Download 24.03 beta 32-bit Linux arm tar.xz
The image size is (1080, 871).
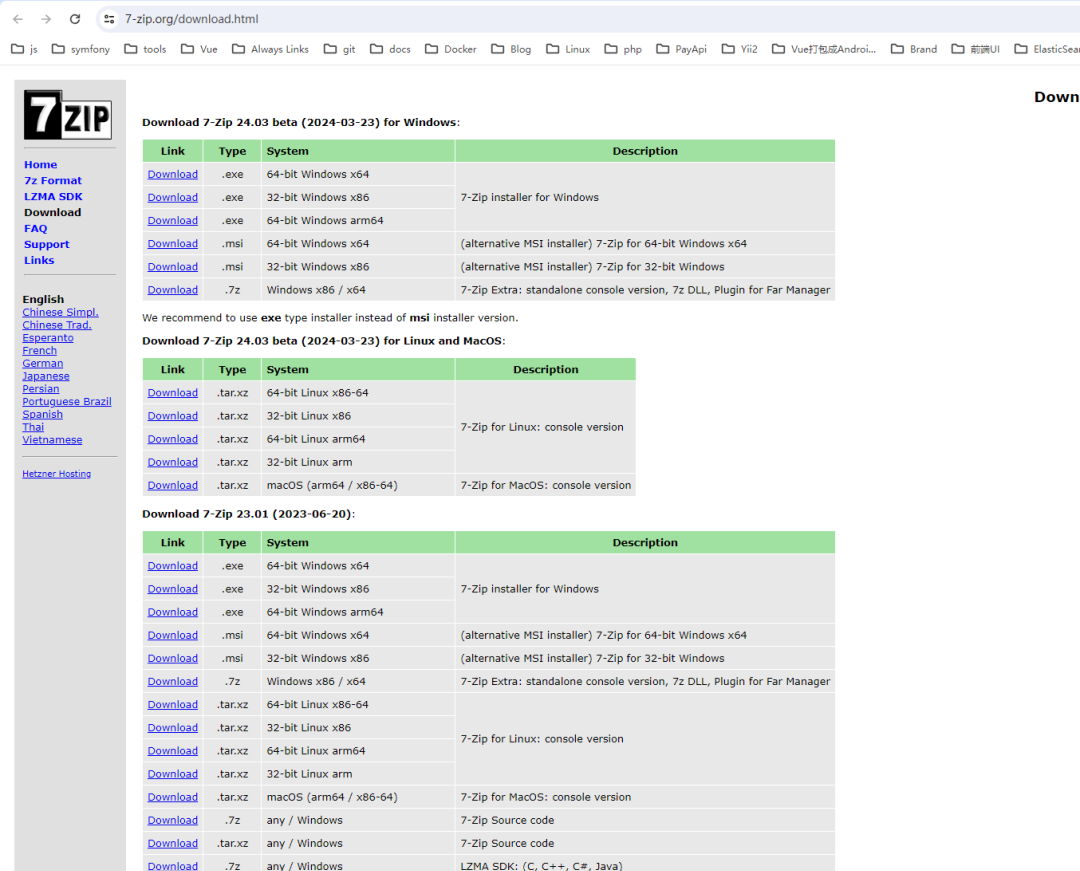[173, 462]
